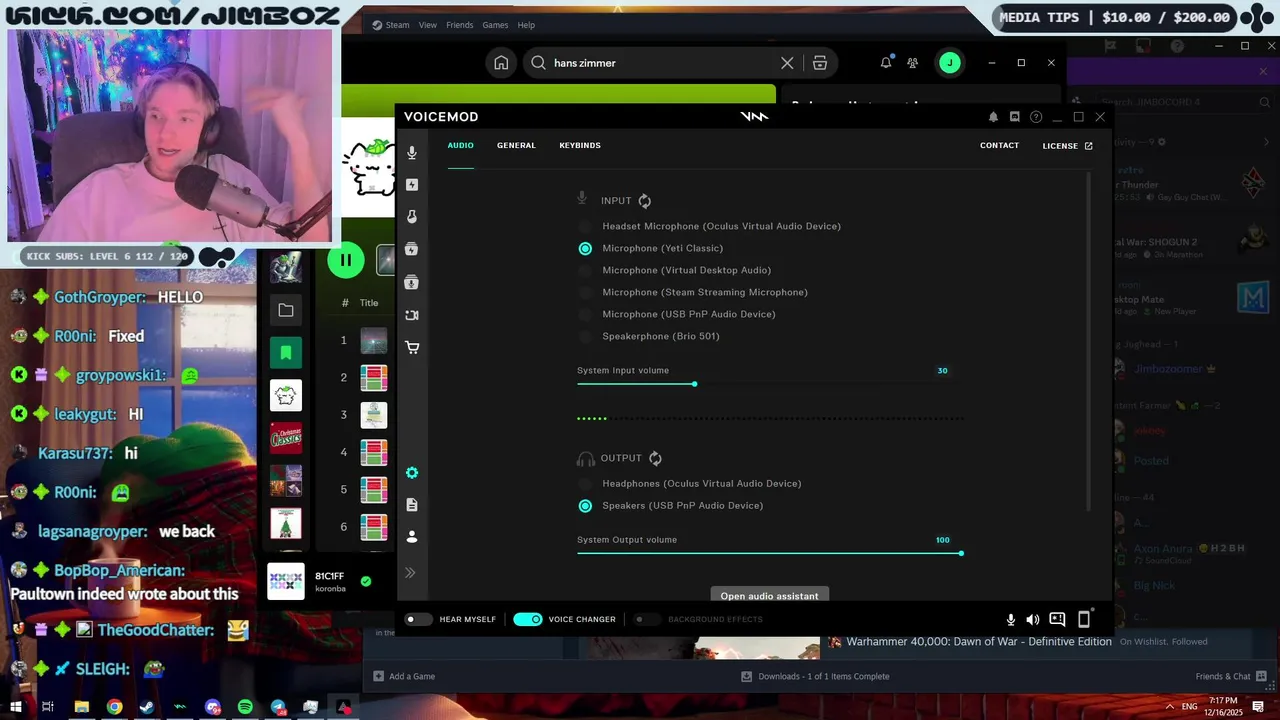The height and width of the screenshot is (720, 1280).
Task: Click the Voicemod title bar icon next to the bell
Action: click(1014, 117)
